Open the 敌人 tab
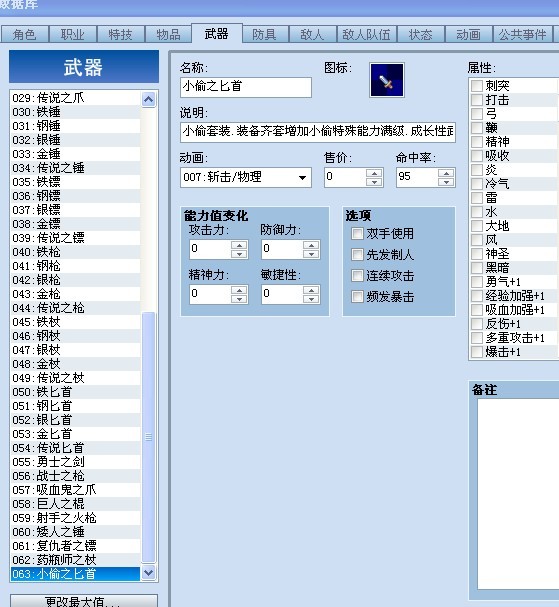The height and width of the screenshot is (607, 559). pos(312,34)
